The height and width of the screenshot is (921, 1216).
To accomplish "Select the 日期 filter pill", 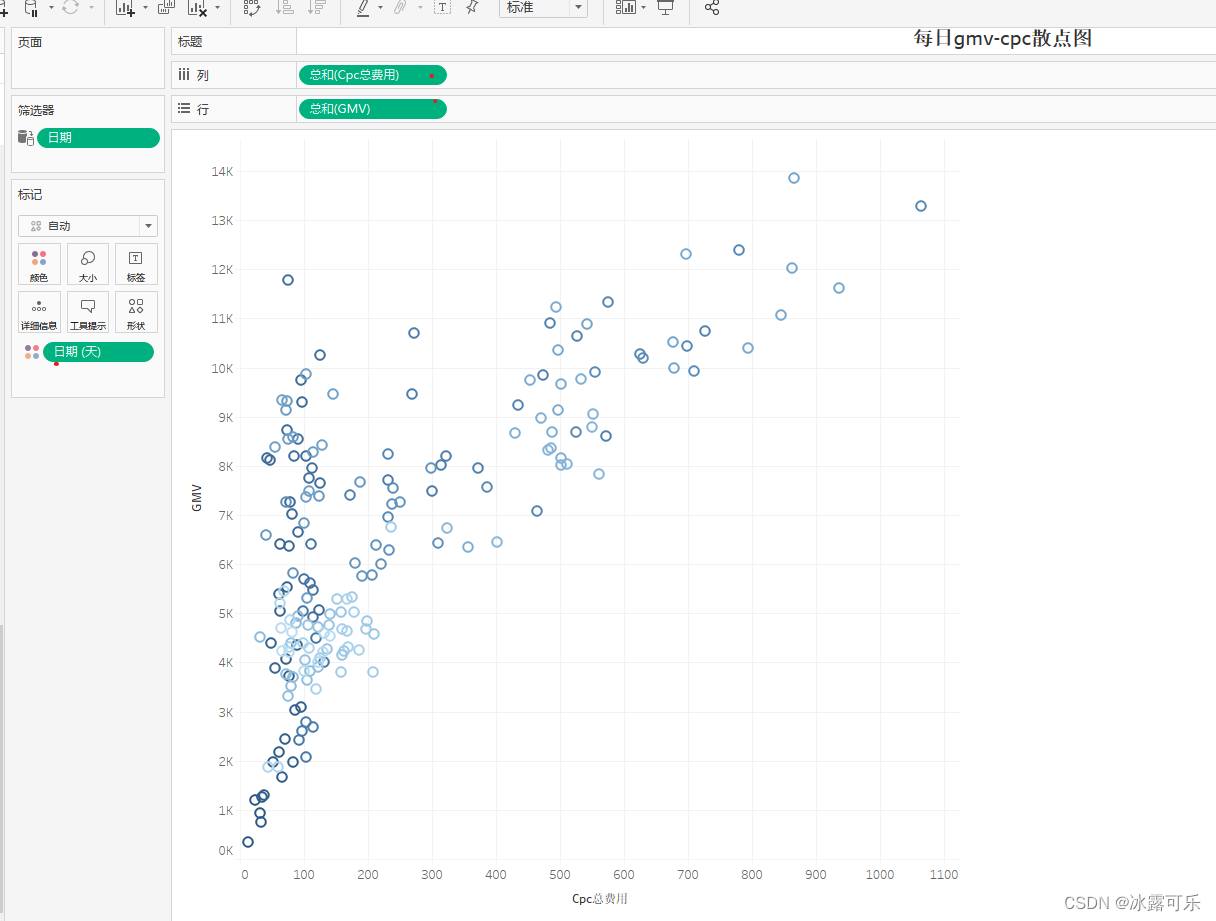I will 98,138.
